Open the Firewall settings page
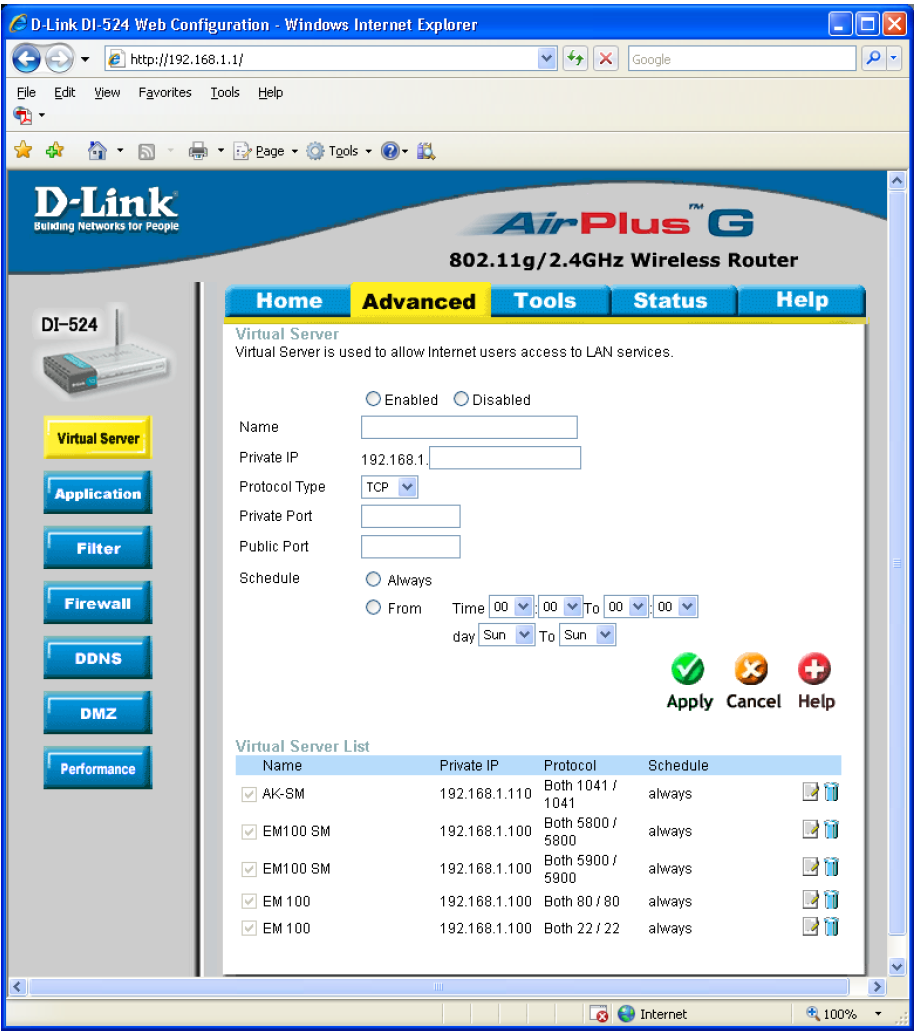914x1032 pixels. coord(97,603)
